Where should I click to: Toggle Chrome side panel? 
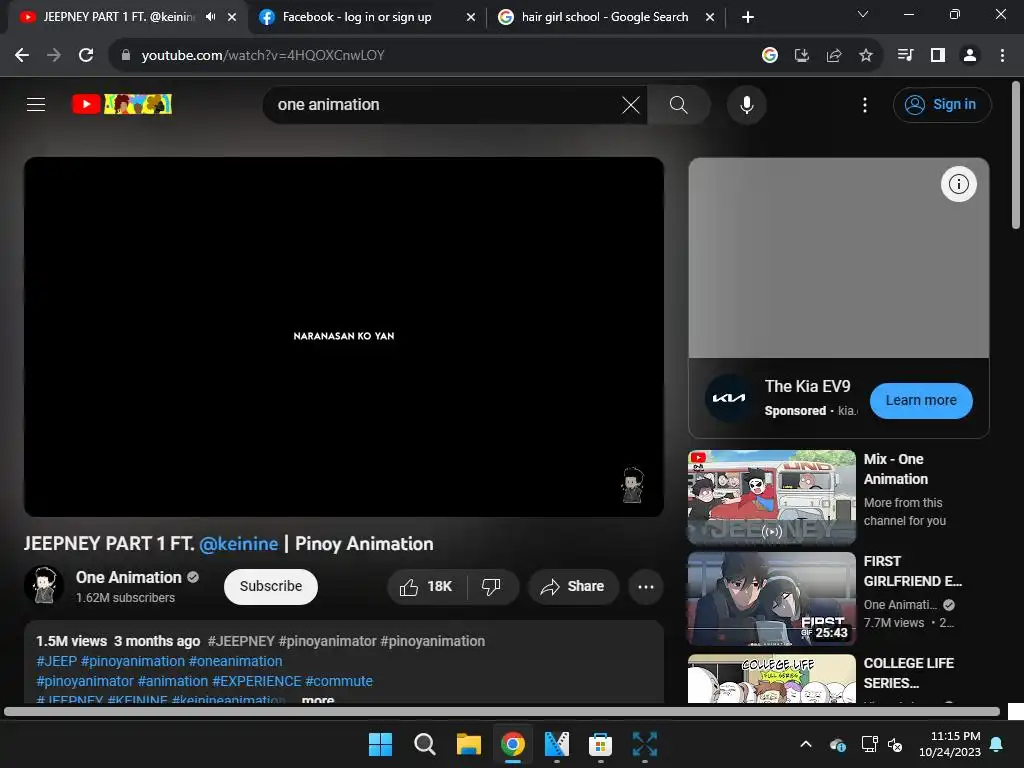pos(938,56)
